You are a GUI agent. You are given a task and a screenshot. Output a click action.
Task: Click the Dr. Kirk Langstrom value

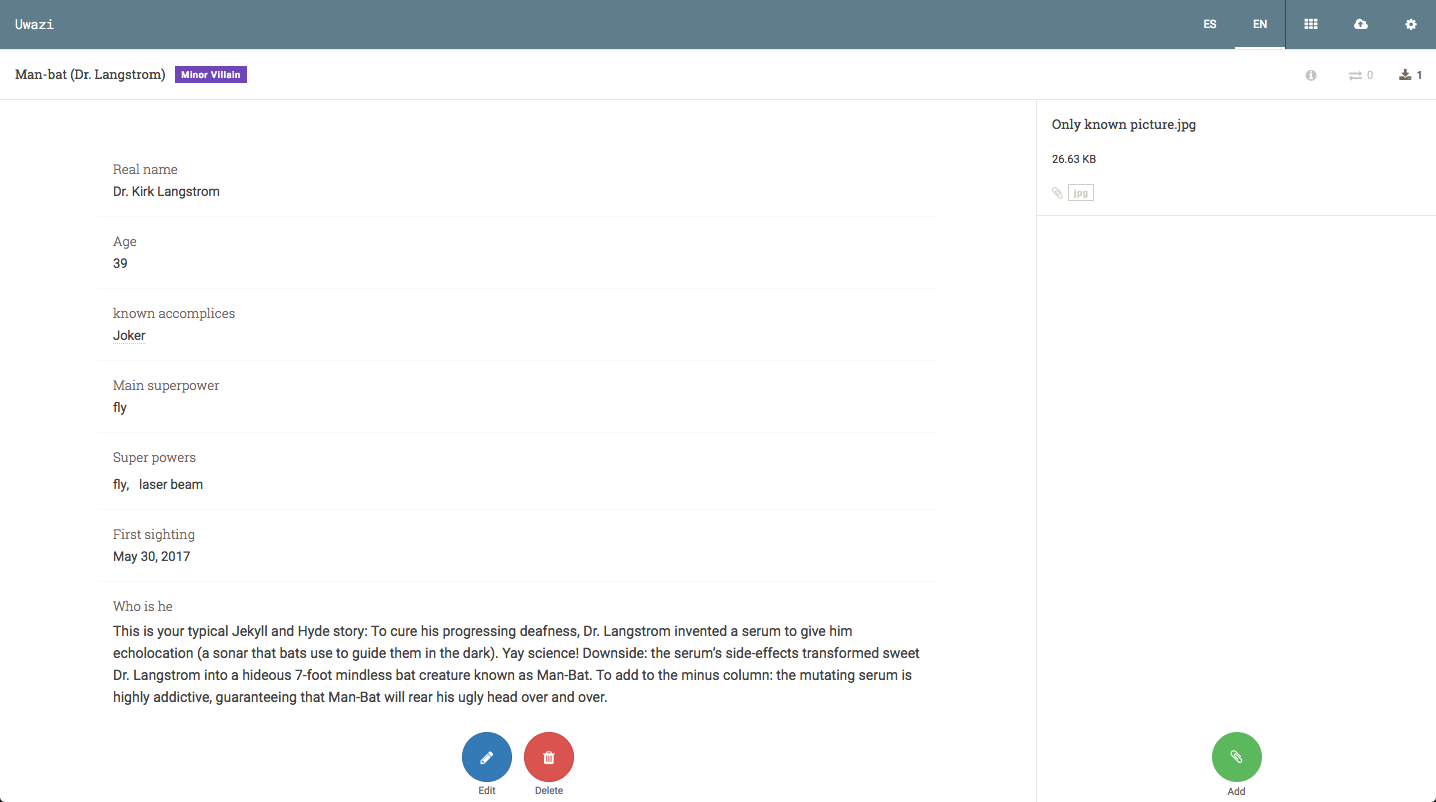(x=166, y=192)
